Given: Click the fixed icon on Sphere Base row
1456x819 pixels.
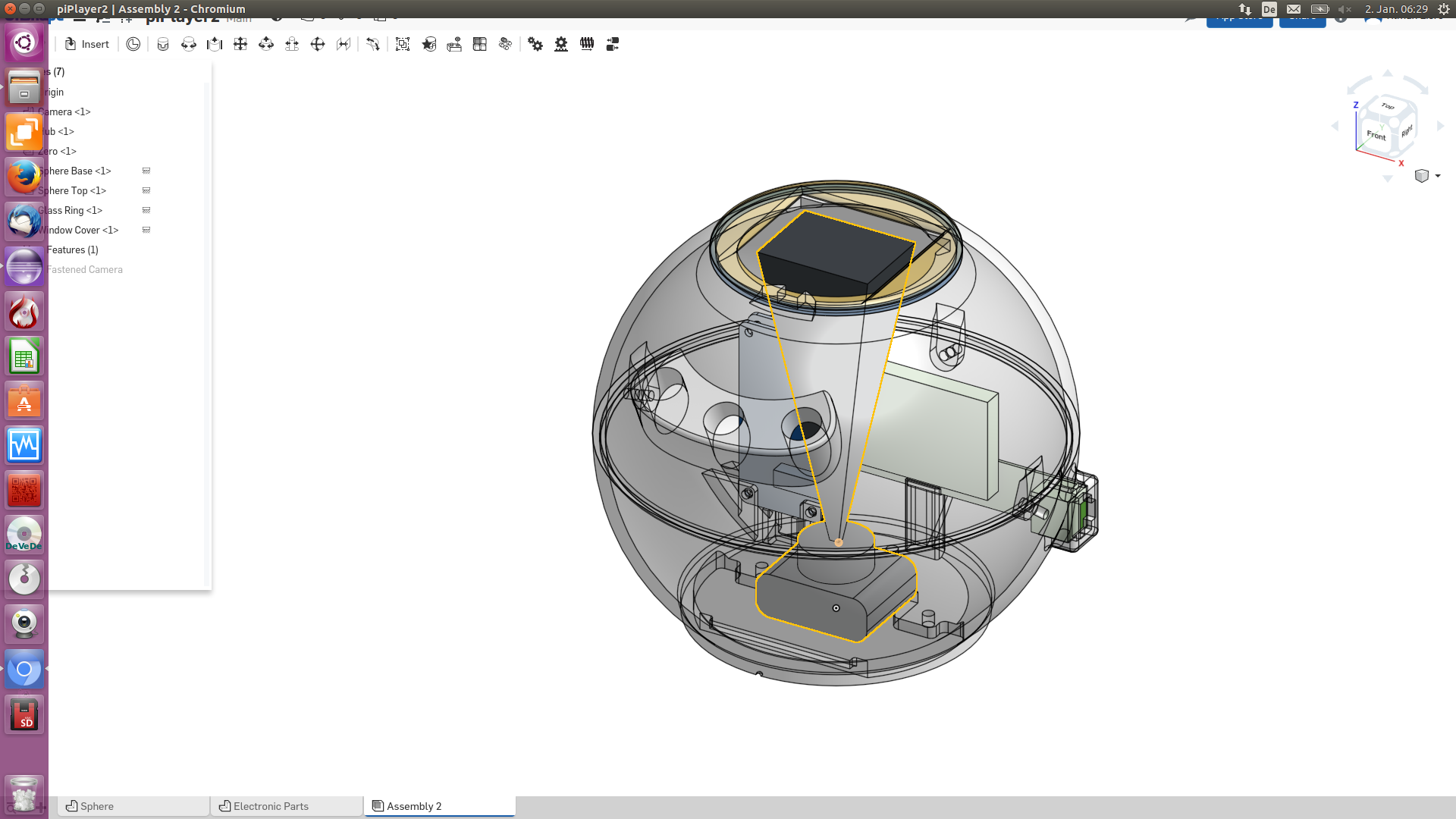Looking at the screenshot, I should (146, 171).
